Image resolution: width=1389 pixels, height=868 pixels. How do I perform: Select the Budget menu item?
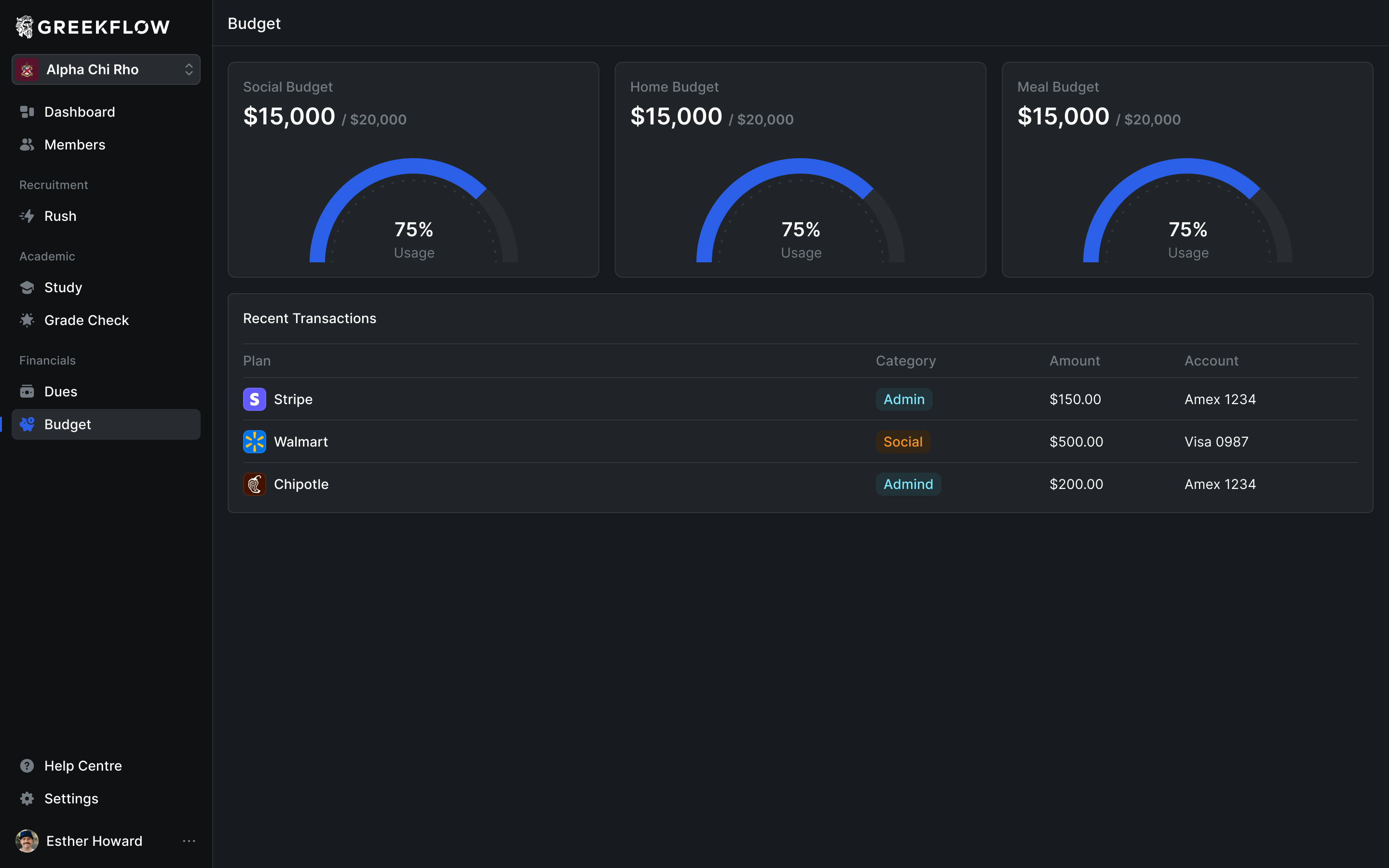tap(68, 424)
